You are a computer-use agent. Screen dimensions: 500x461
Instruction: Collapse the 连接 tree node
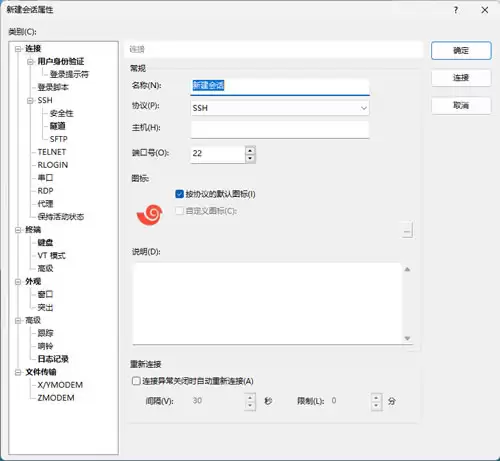[x=18, y=49]
